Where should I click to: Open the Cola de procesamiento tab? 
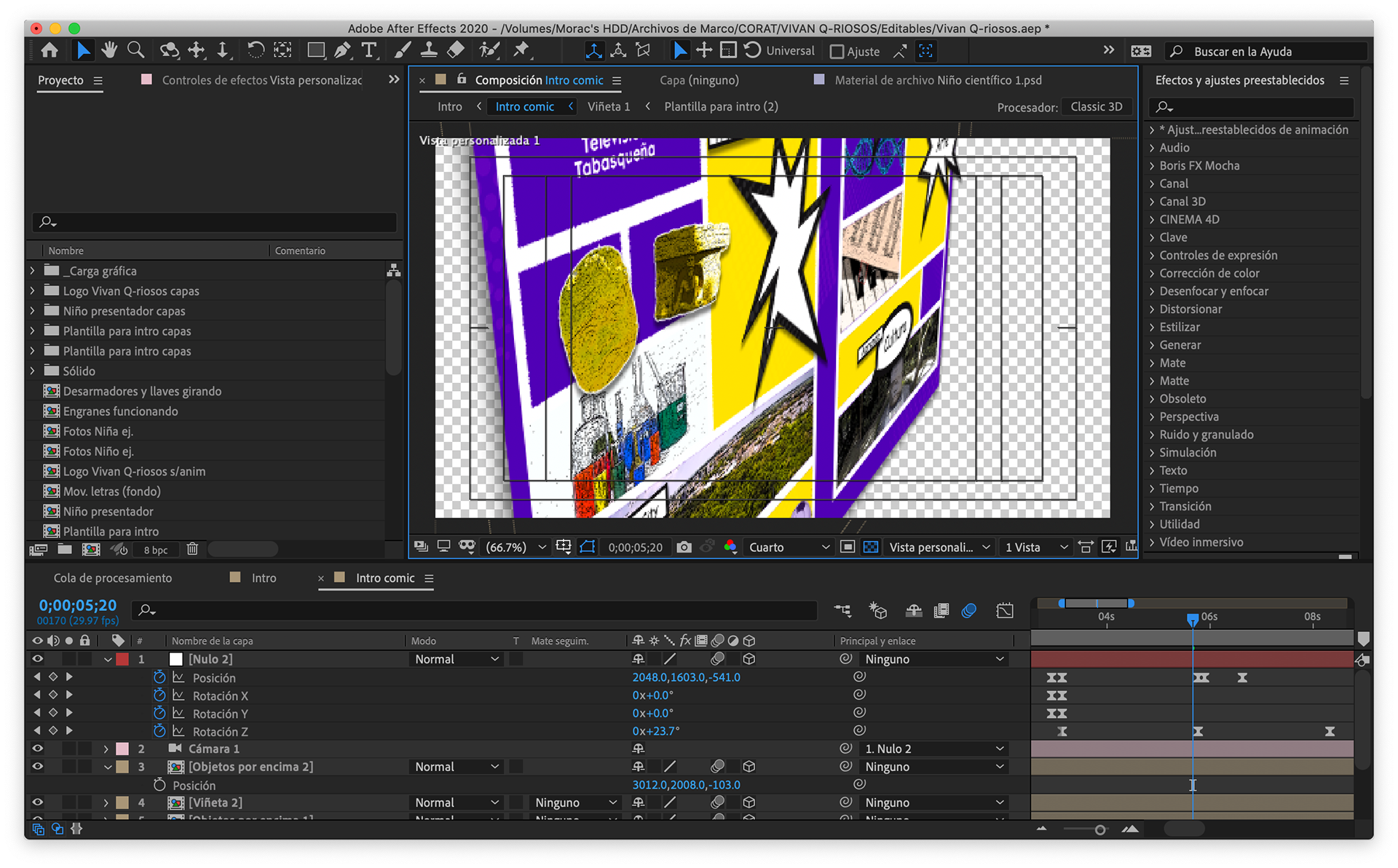coord(113,578)
